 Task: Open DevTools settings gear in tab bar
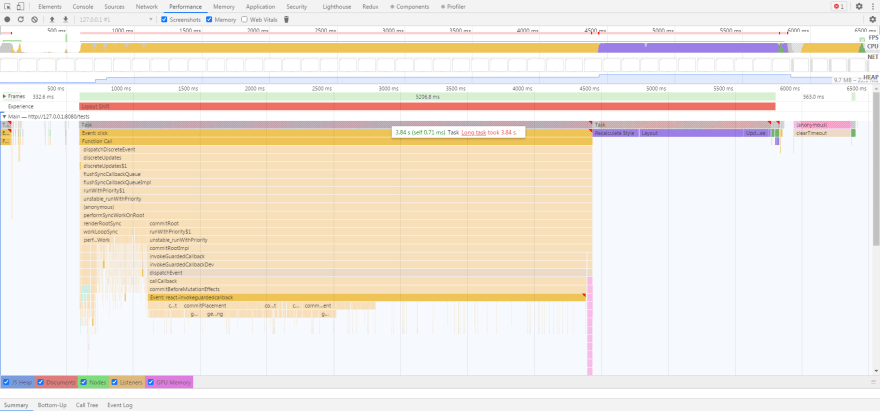click(859, 7)
